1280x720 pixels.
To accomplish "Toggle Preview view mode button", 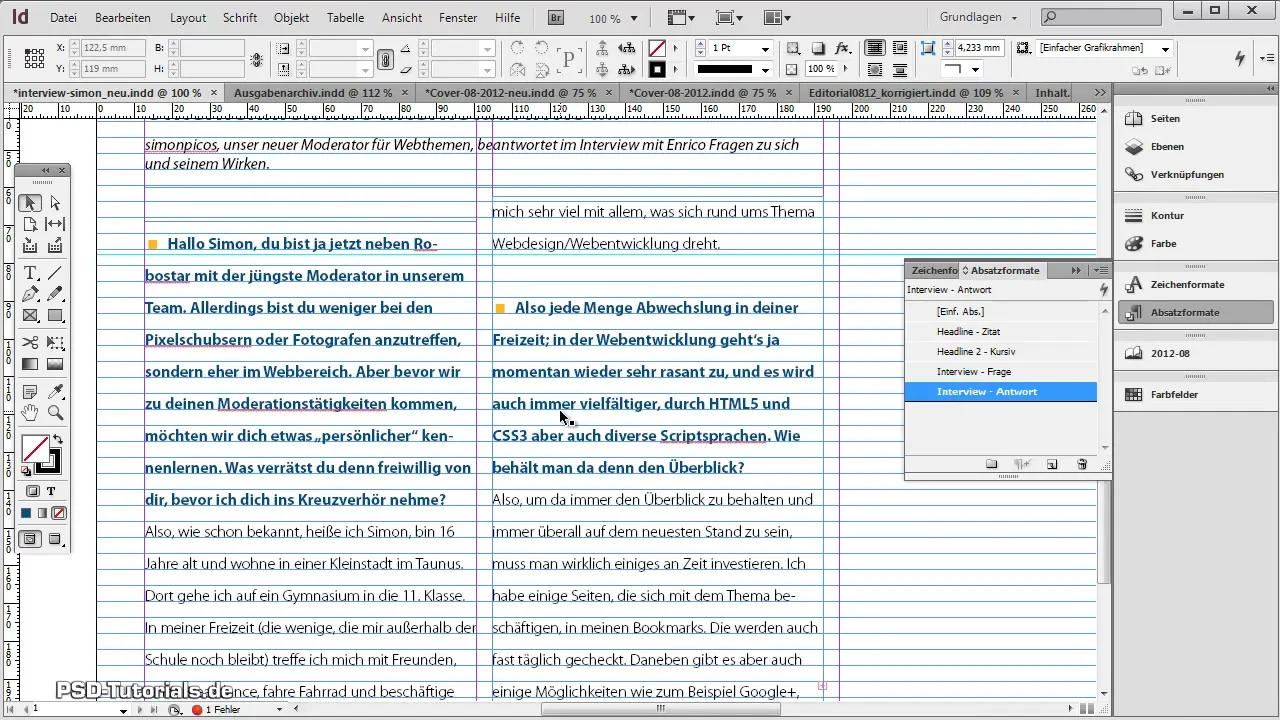I will click(x=55, y=540).
